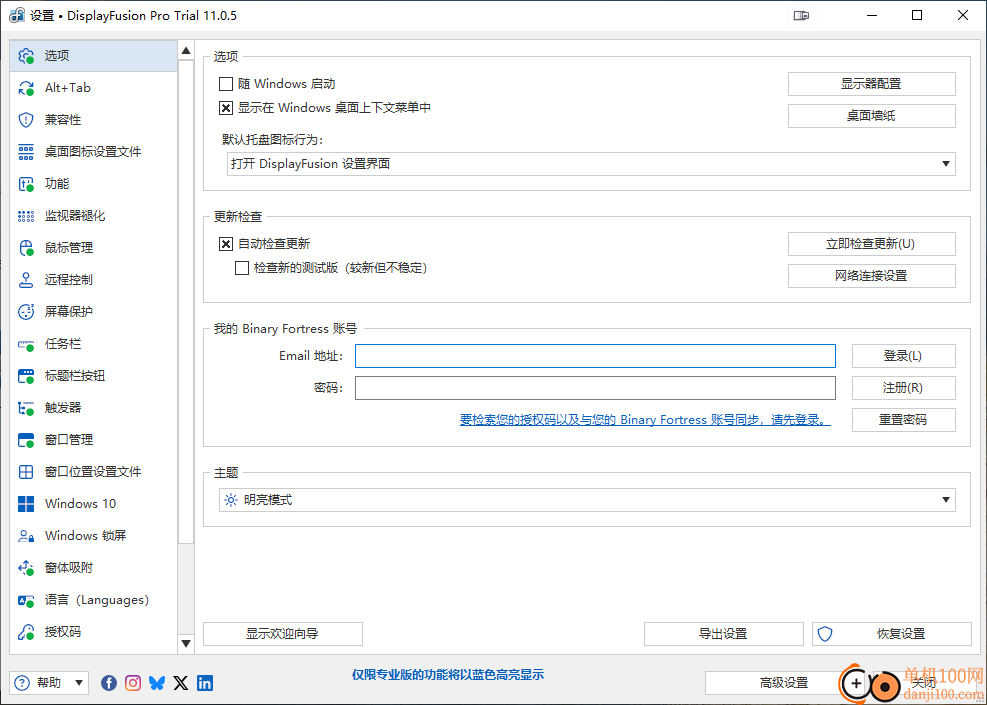Click the 任务栏 sidebar icon
The image size is (987, 705).
26,344
